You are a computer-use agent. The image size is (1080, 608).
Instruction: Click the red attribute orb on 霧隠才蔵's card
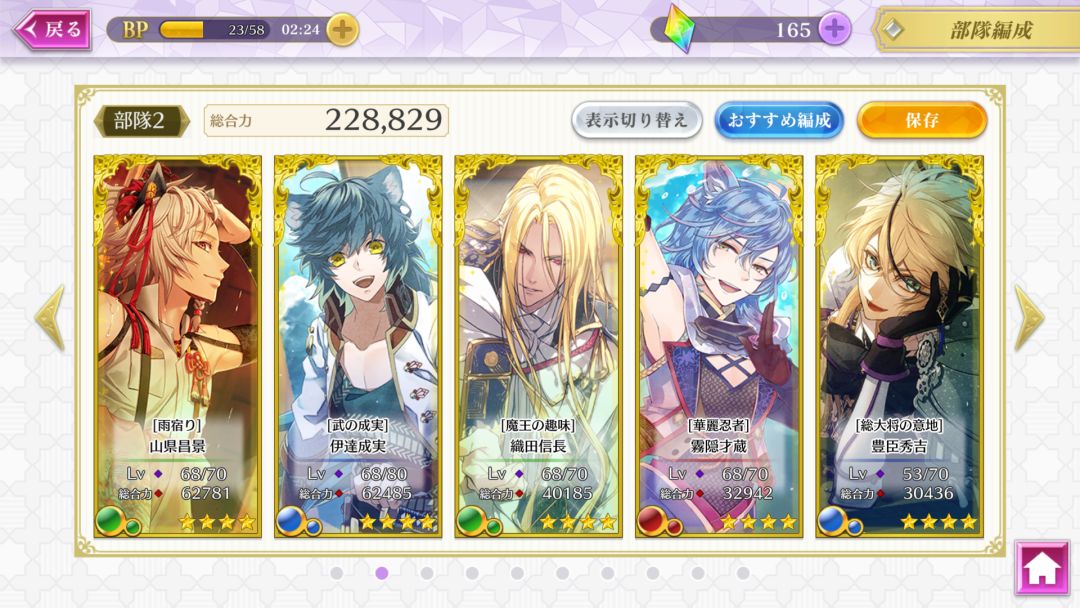click(650, 521)
